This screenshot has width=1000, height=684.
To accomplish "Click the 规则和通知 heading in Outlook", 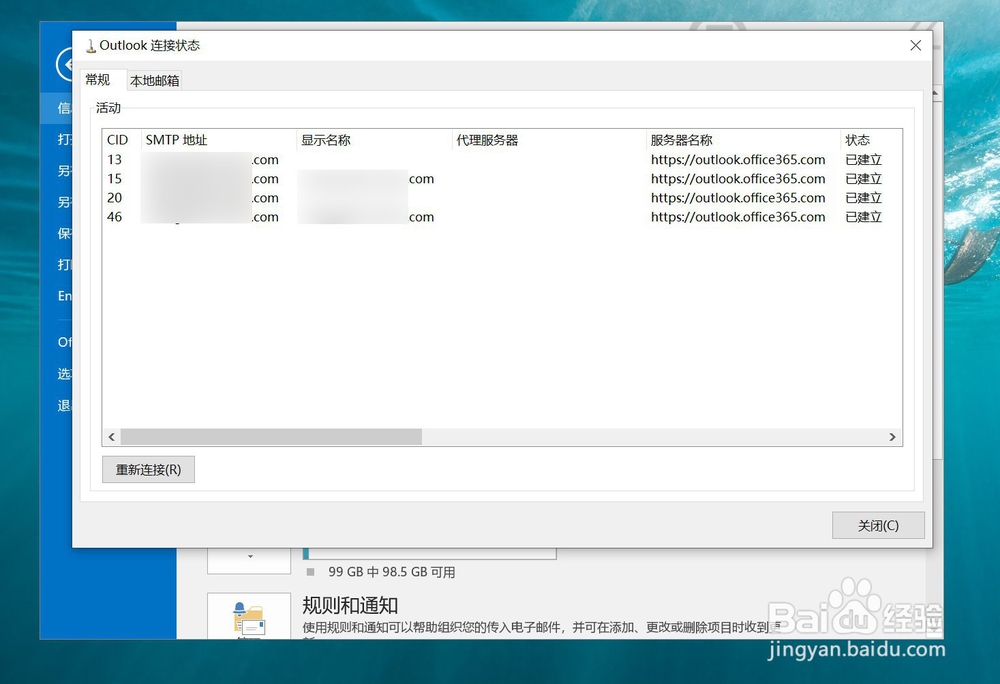I will (x=350, y=606).
